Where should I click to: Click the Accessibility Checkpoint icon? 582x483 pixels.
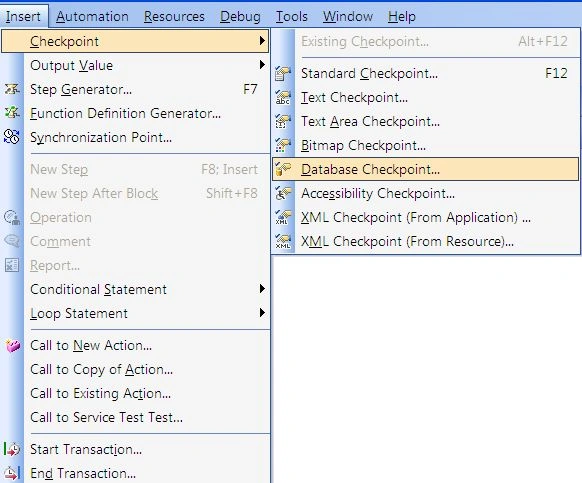click(x=283, y=193)
